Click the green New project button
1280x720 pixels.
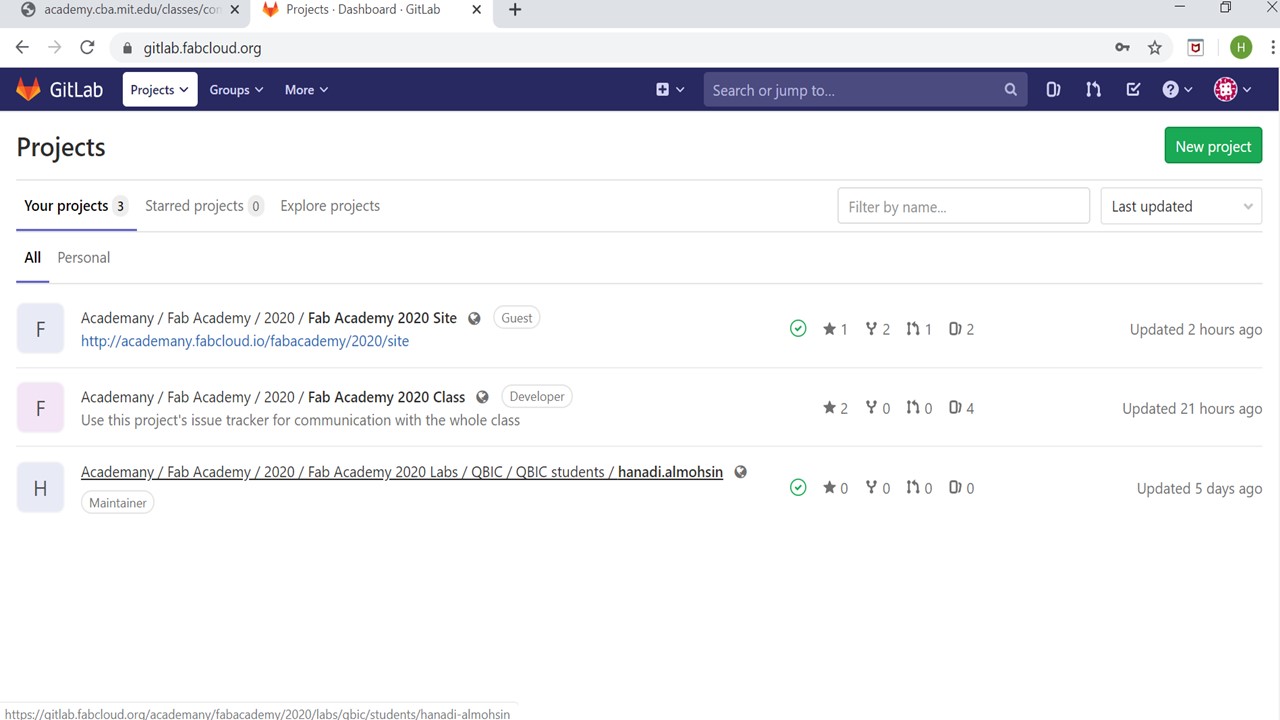(1213, 146)
